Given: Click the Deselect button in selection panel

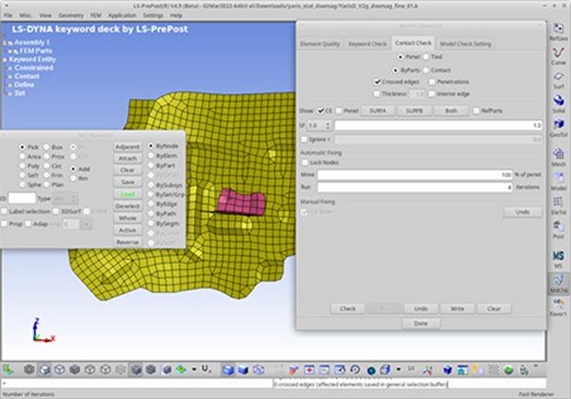Looking at the screenshot, I should click(127, 206).
